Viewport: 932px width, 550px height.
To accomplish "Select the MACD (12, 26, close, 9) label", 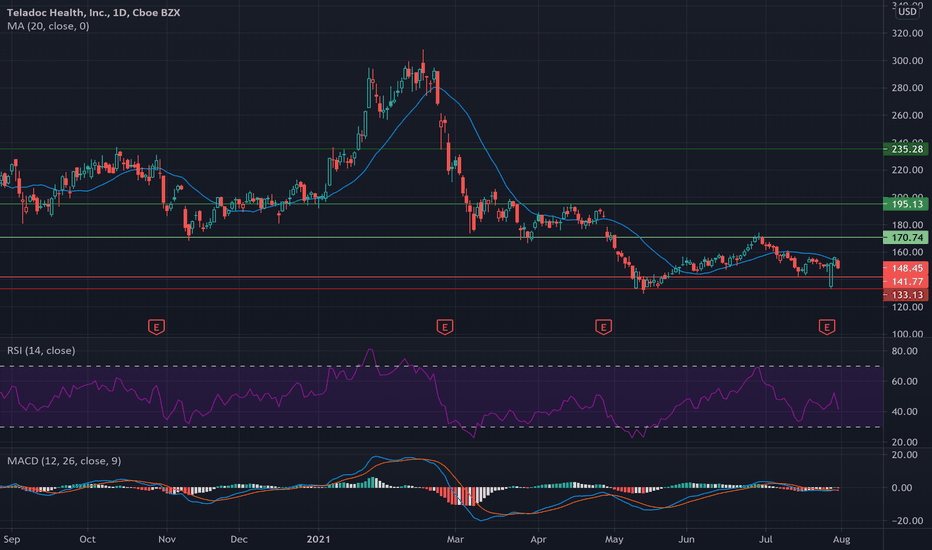I will pyautogui.click(x=64, y=461).
